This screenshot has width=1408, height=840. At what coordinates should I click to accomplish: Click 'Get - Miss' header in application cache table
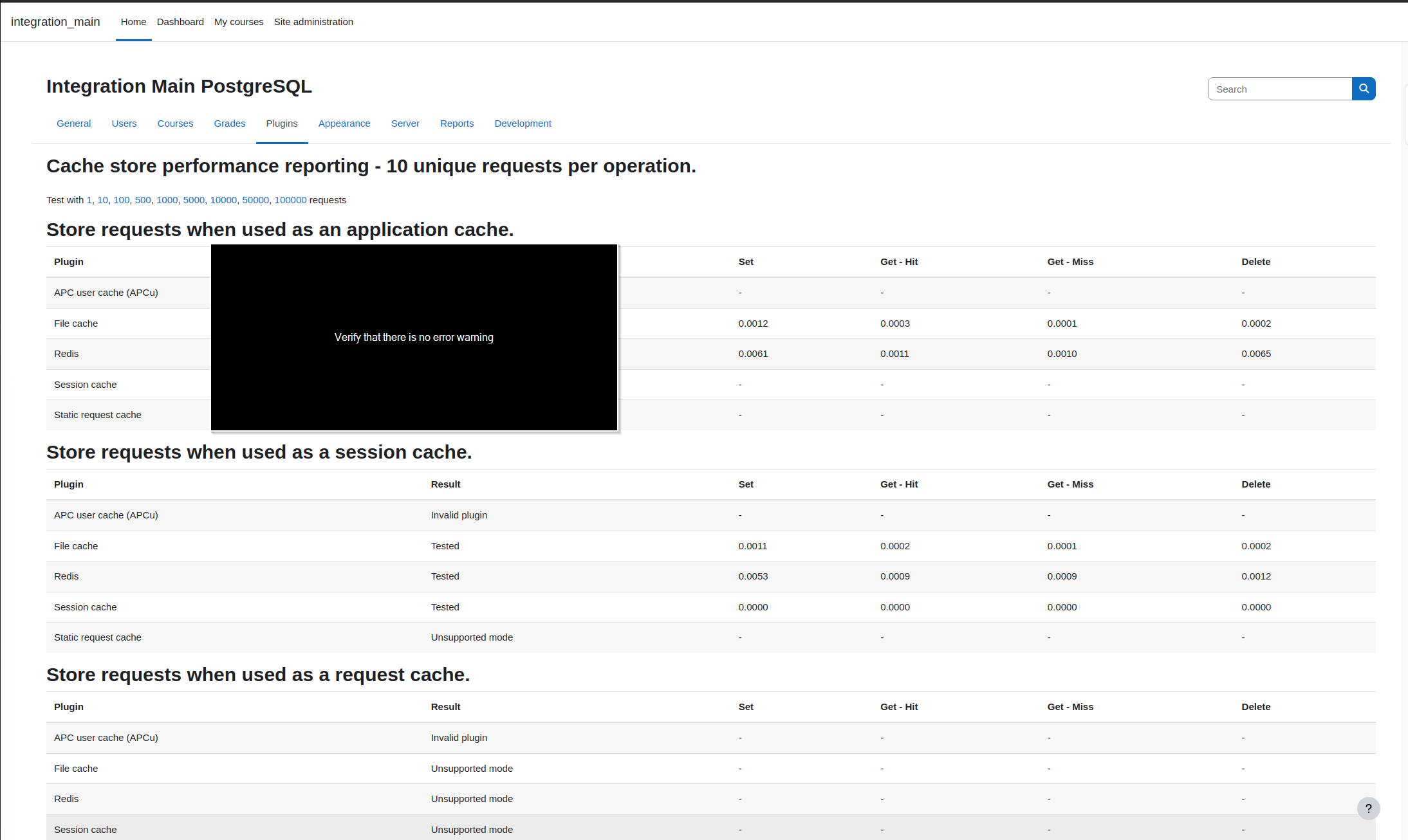coord(1070,262)
